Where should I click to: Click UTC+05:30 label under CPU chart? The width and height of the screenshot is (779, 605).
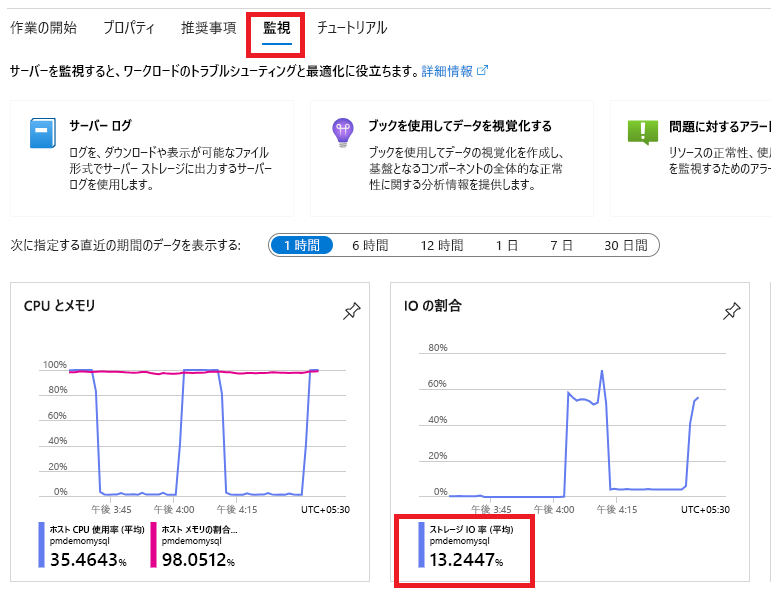tap(325, 510)
